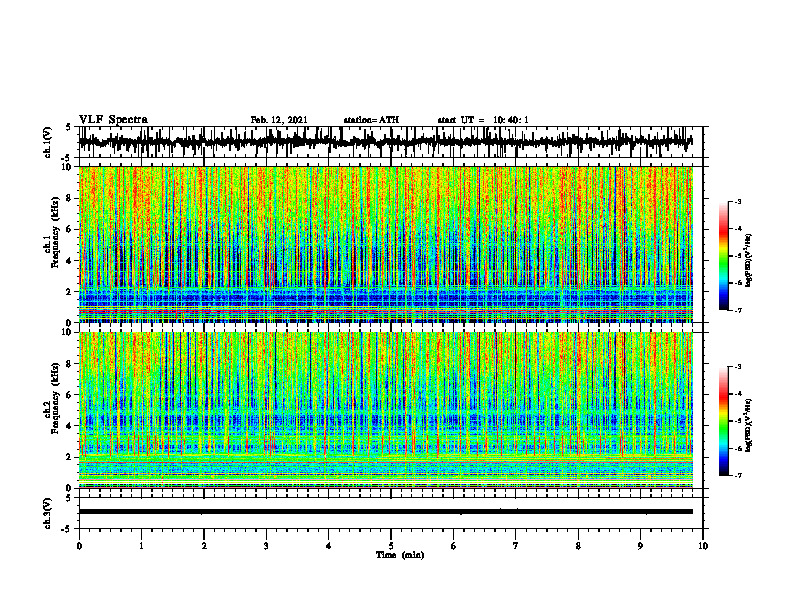Click the "5" tick on ch.1(V) axis
This screenshot has width=792, height=612.
(68, 128)
